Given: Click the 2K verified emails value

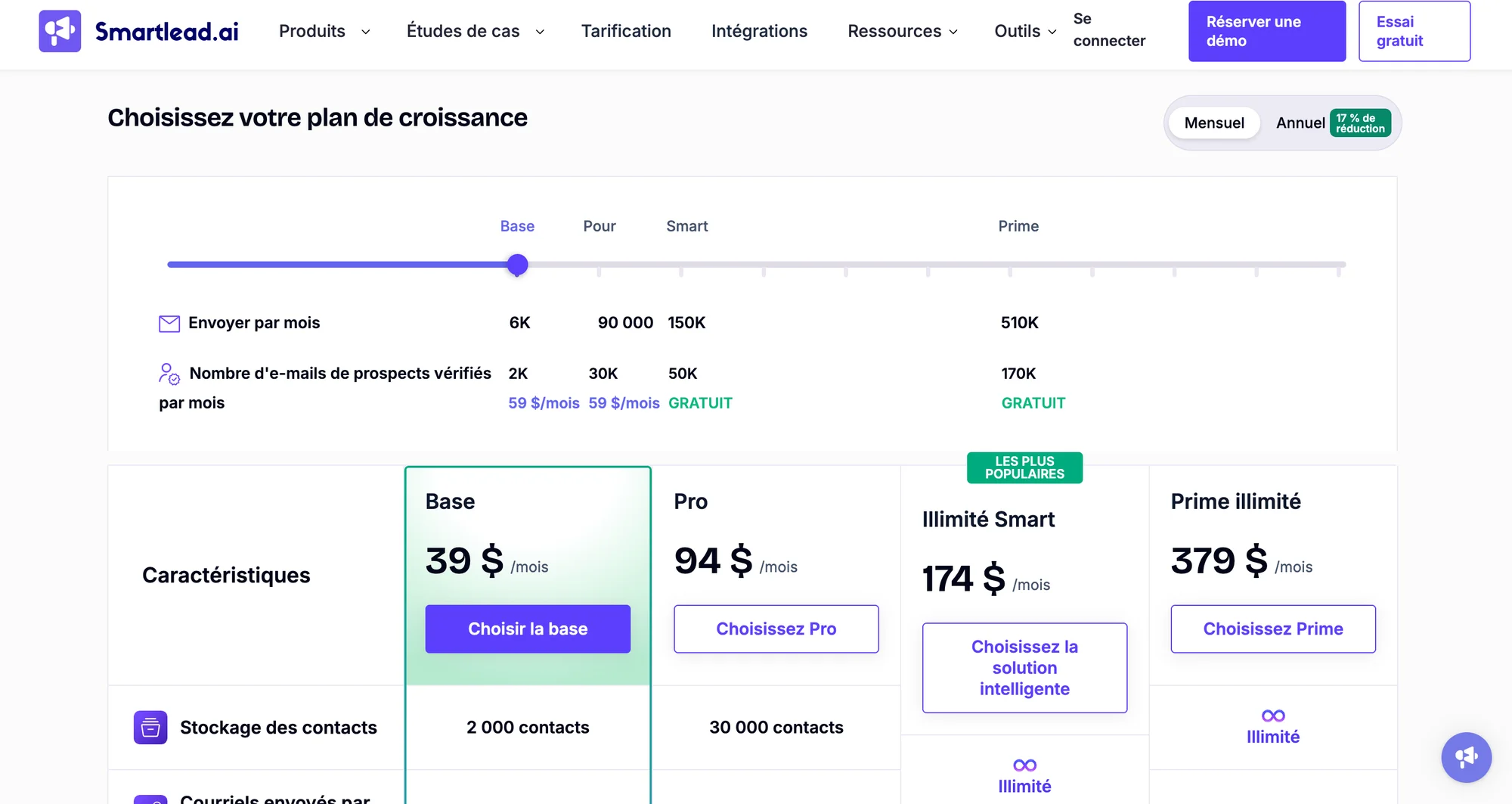Looking at the screenshot, I should click(x=518, y=374).
